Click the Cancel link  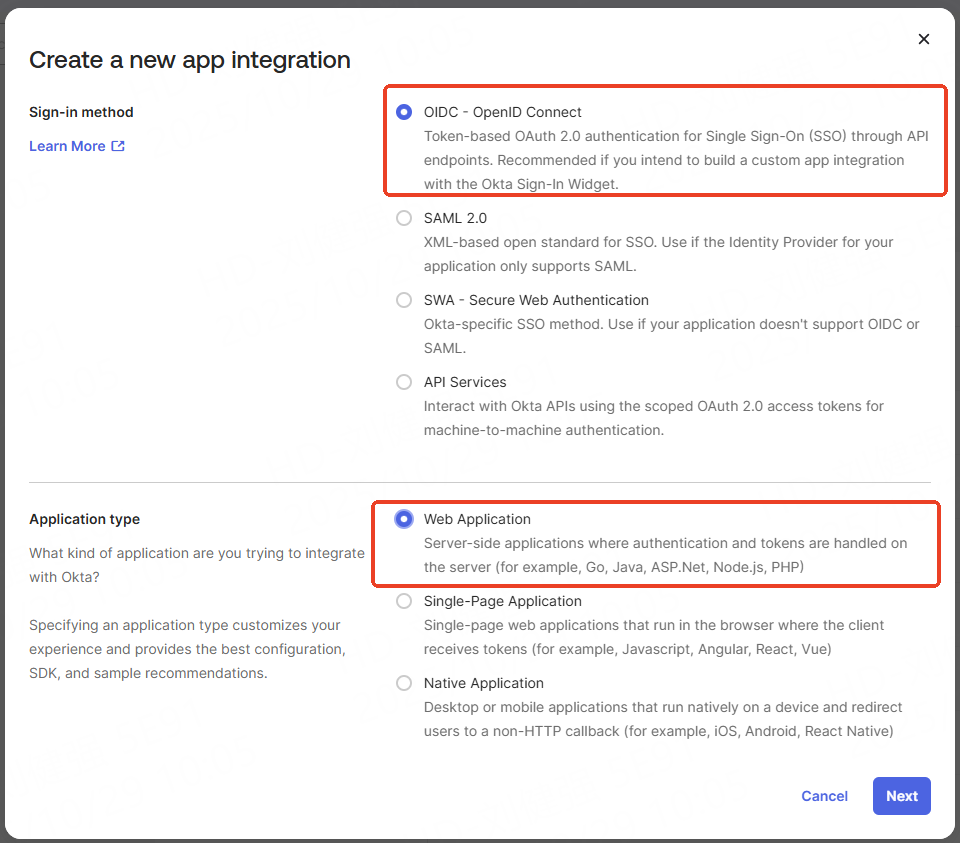[824, 796]
